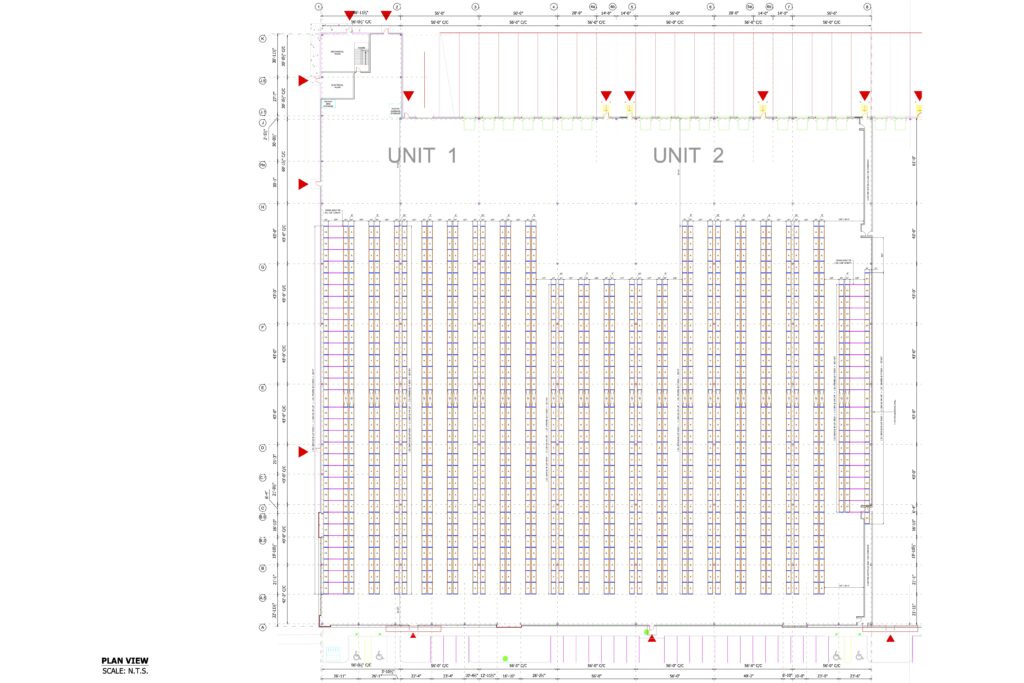
Task: Click the leftmost wheelchair accessible parking symbol
Action: tap(356, 655)
